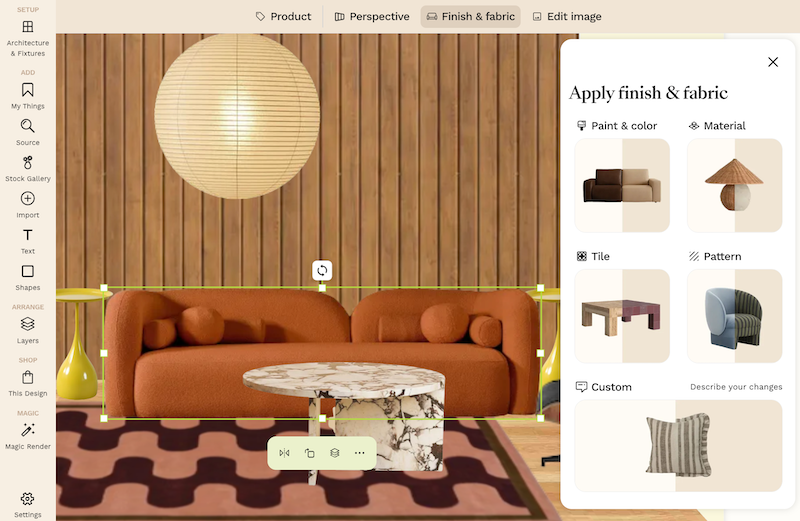The image size is (800, 521).
Task: Select the Pattern armchair thumbnail
Action: coord(735,316)
